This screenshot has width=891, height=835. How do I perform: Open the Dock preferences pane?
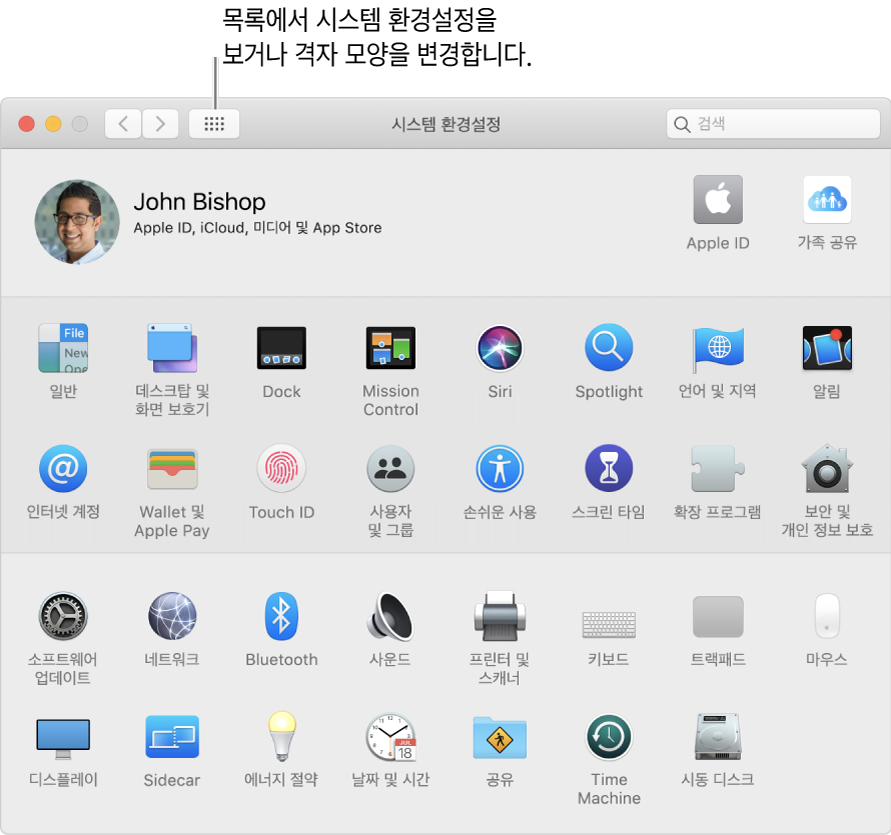point(281,348)
